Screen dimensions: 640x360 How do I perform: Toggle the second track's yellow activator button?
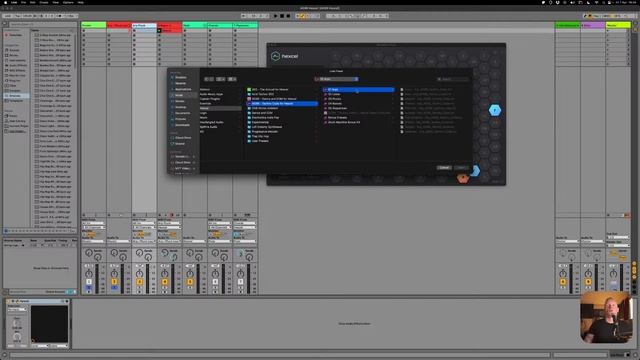[x=114, y=282]
